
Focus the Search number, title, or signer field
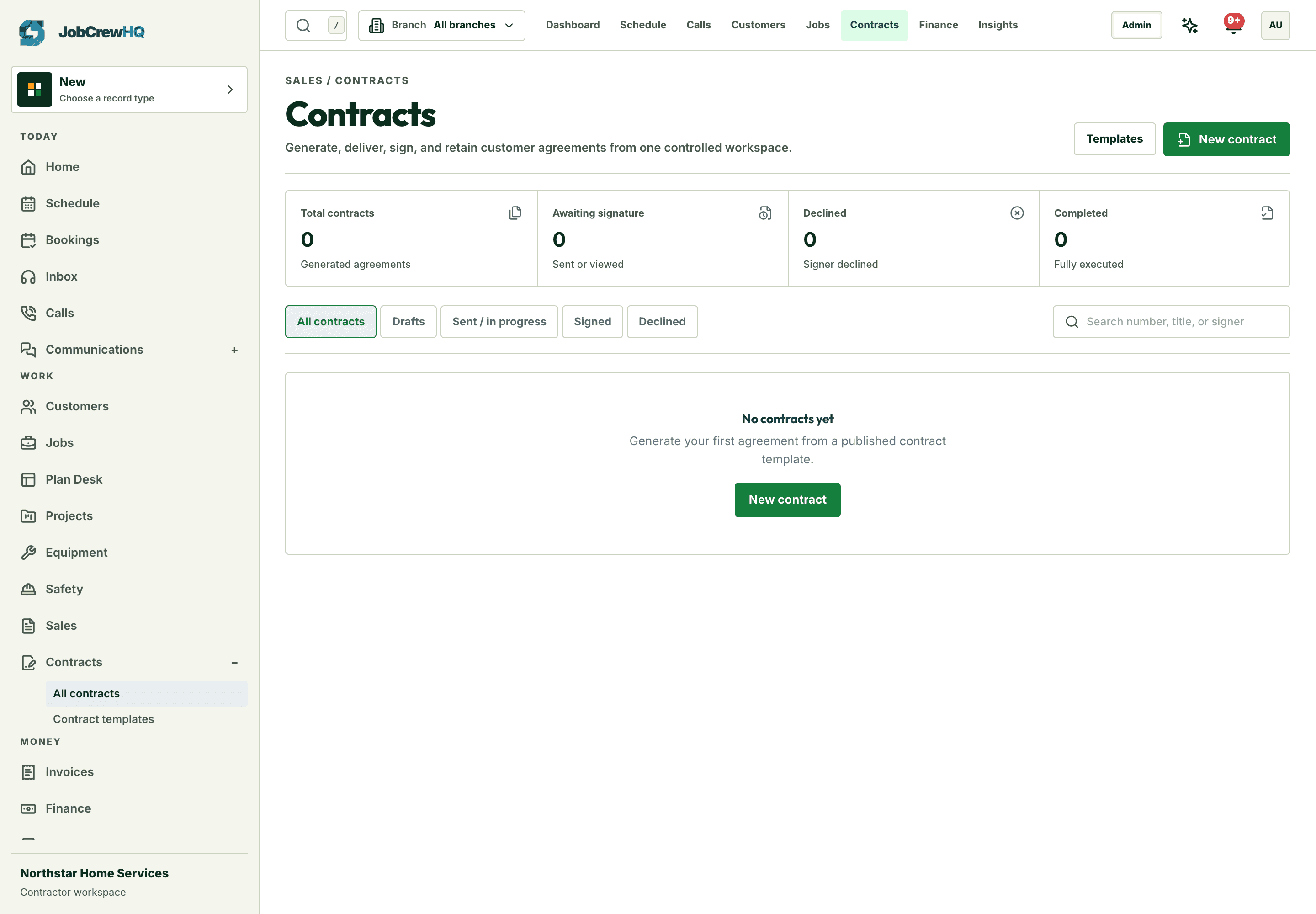1171,322
